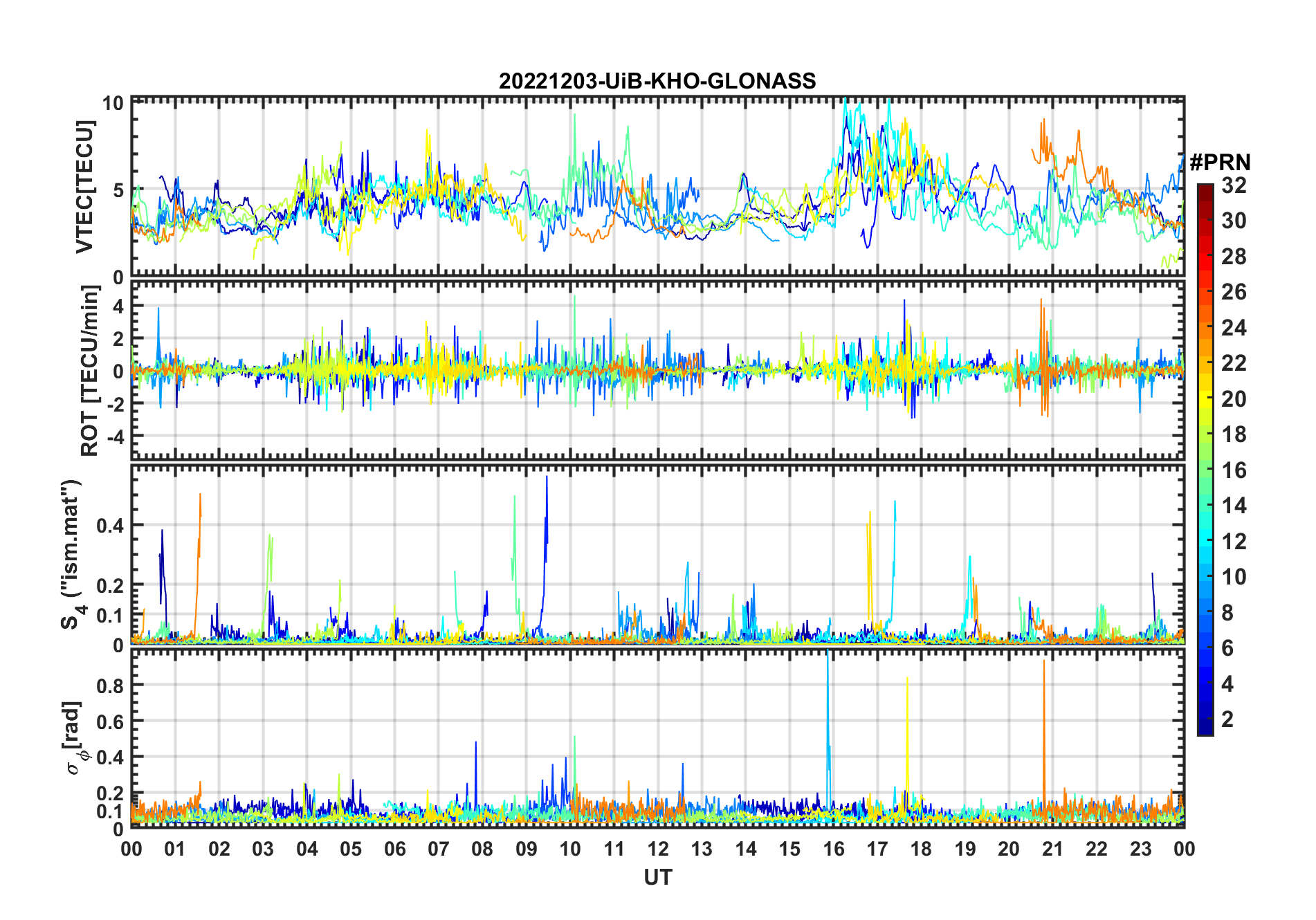Screen dimensions: 1316x920
Task: Click the "8" label on the PRN colorbar
Action: [x=1228, y=612]
